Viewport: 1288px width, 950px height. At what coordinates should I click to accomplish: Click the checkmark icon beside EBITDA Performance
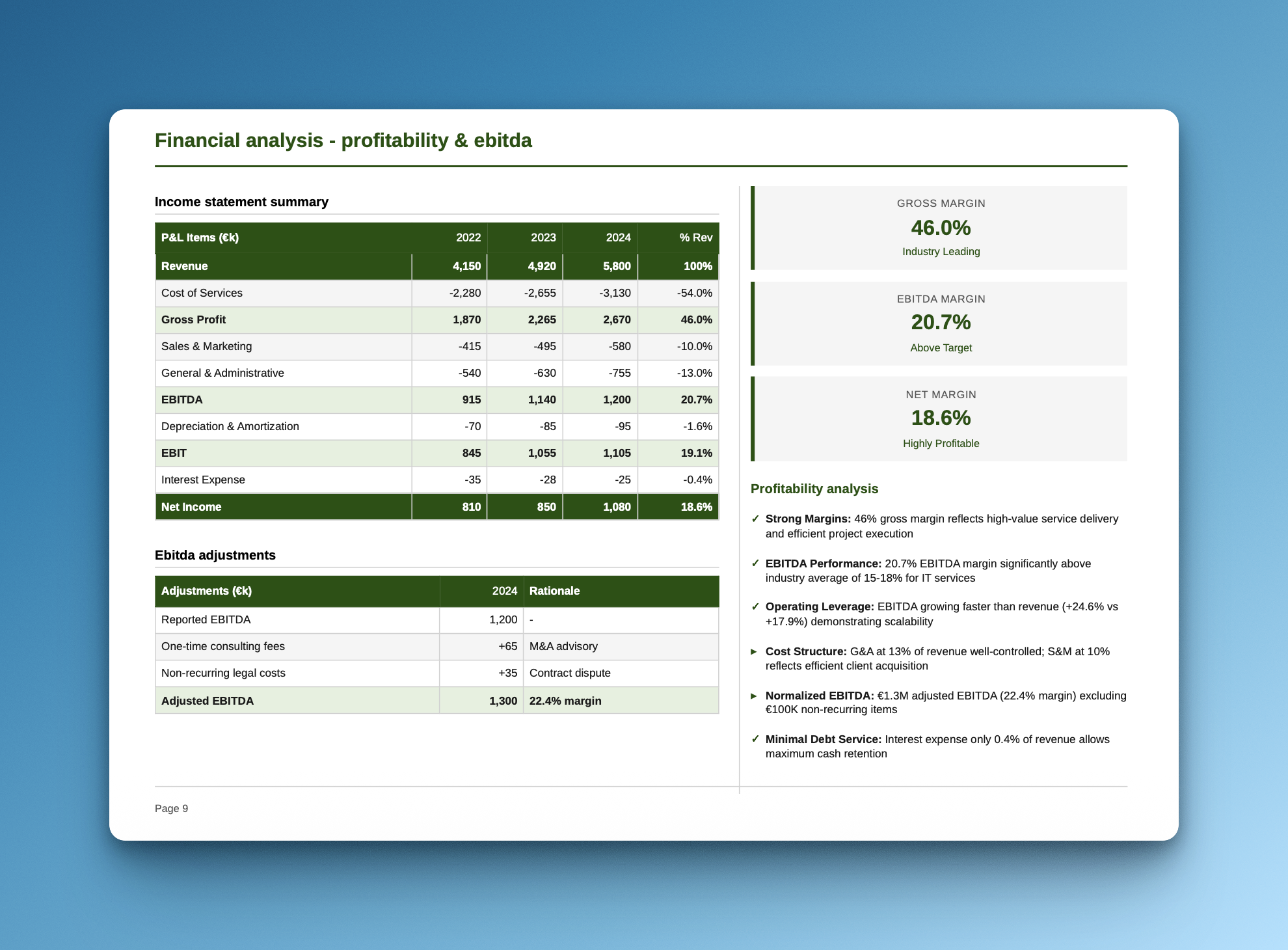[x=757, y=563]
